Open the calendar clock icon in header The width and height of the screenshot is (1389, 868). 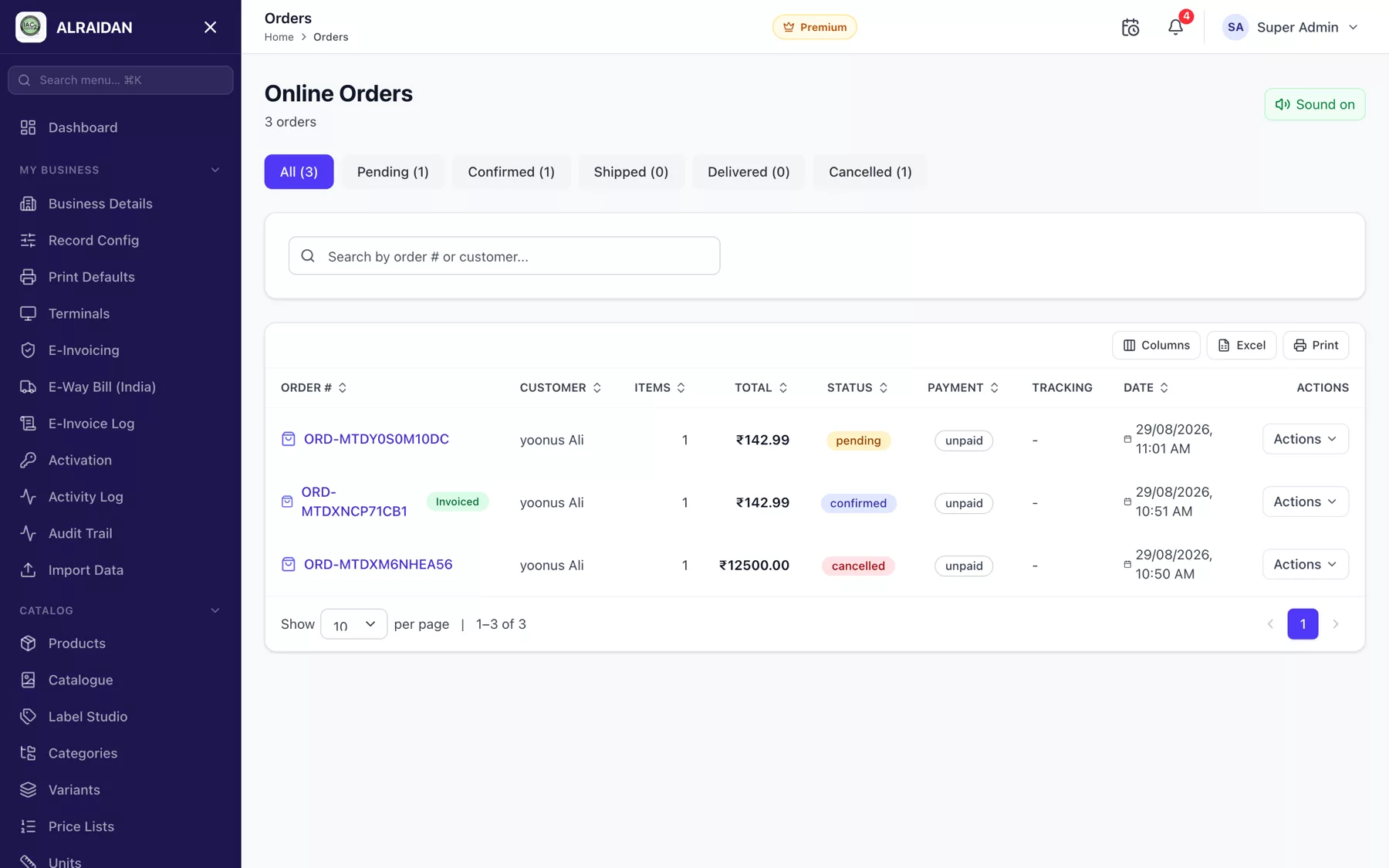(1130, 27)
